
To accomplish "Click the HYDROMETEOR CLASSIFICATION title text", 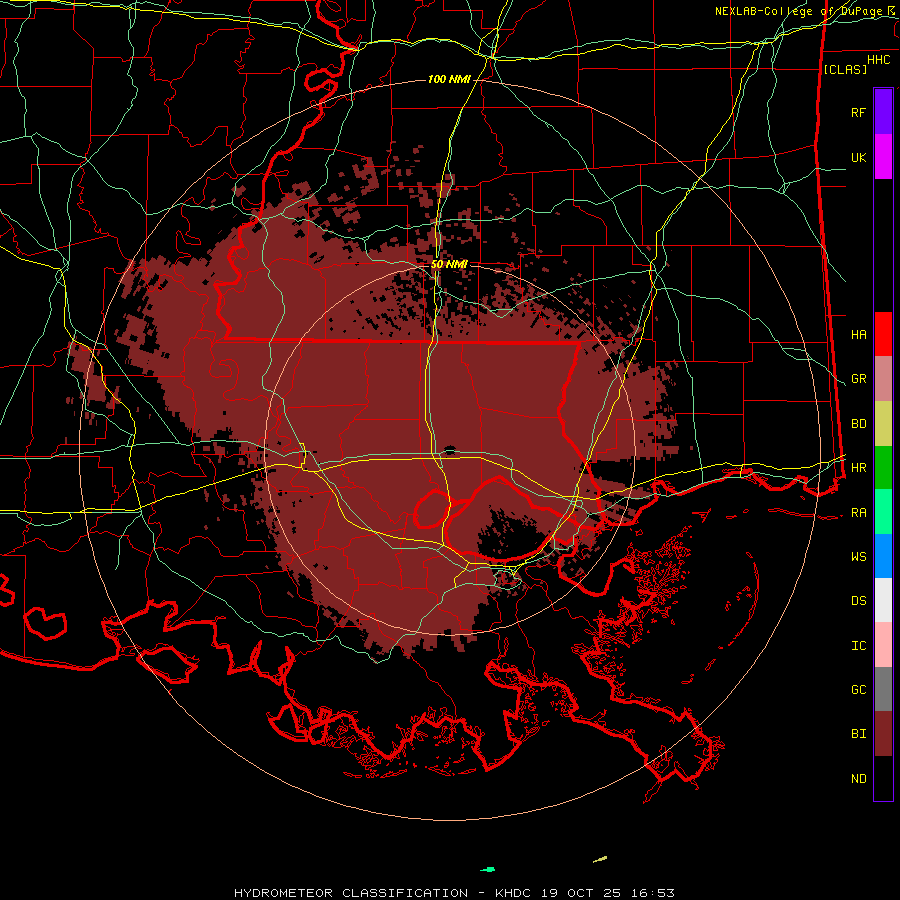I will point(351,893).
